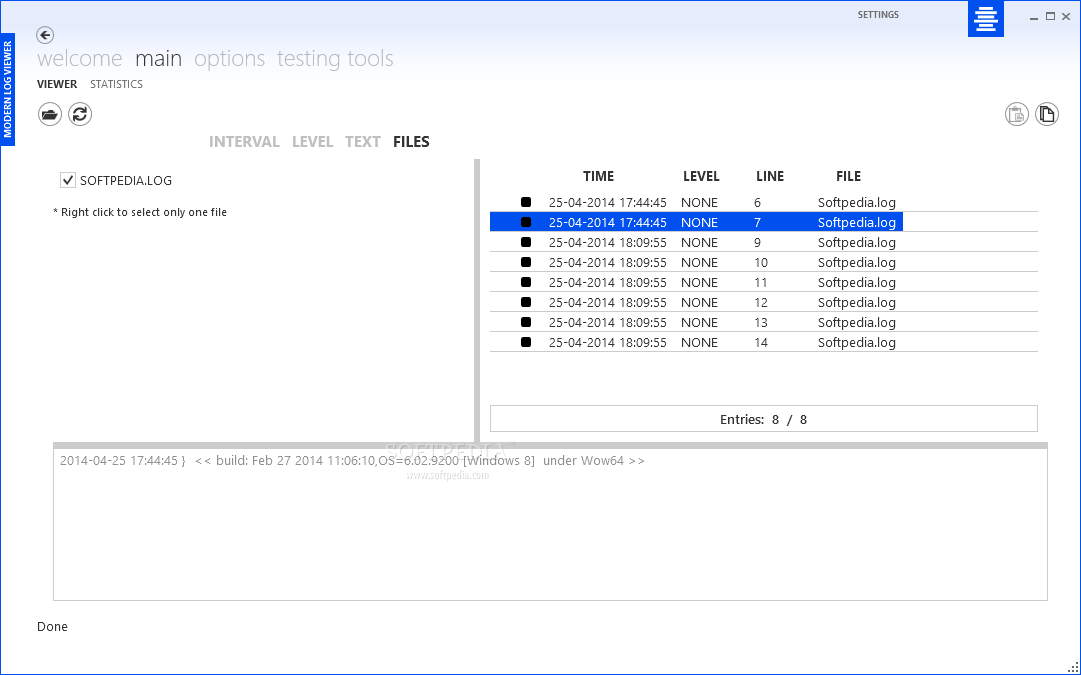Click the log message detail text
Viewport: 1081px width, 675px height.
pos(352,461)
